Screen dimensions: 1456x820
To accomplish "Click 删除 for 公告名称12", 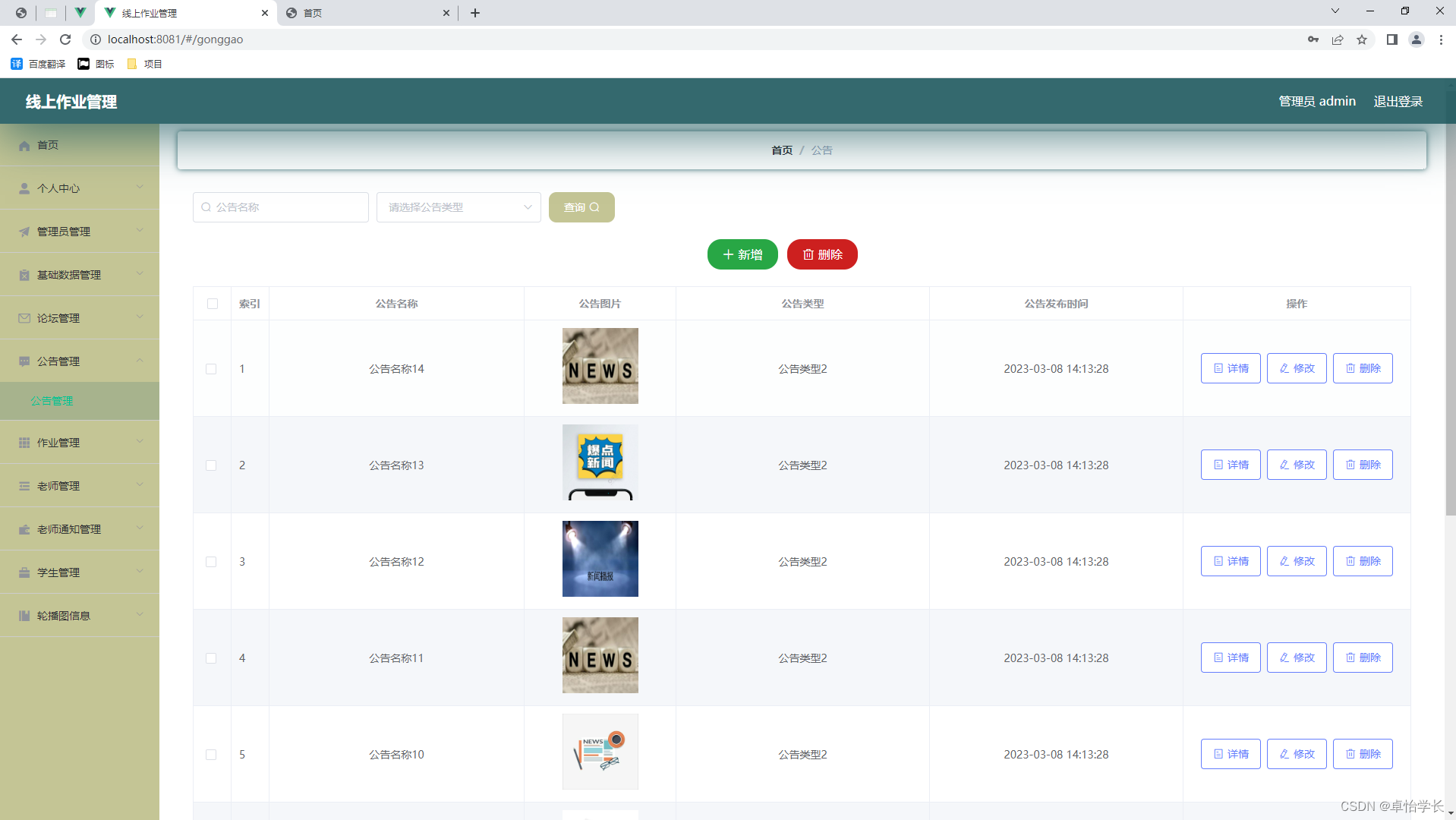I will (x=1363, y=561).
